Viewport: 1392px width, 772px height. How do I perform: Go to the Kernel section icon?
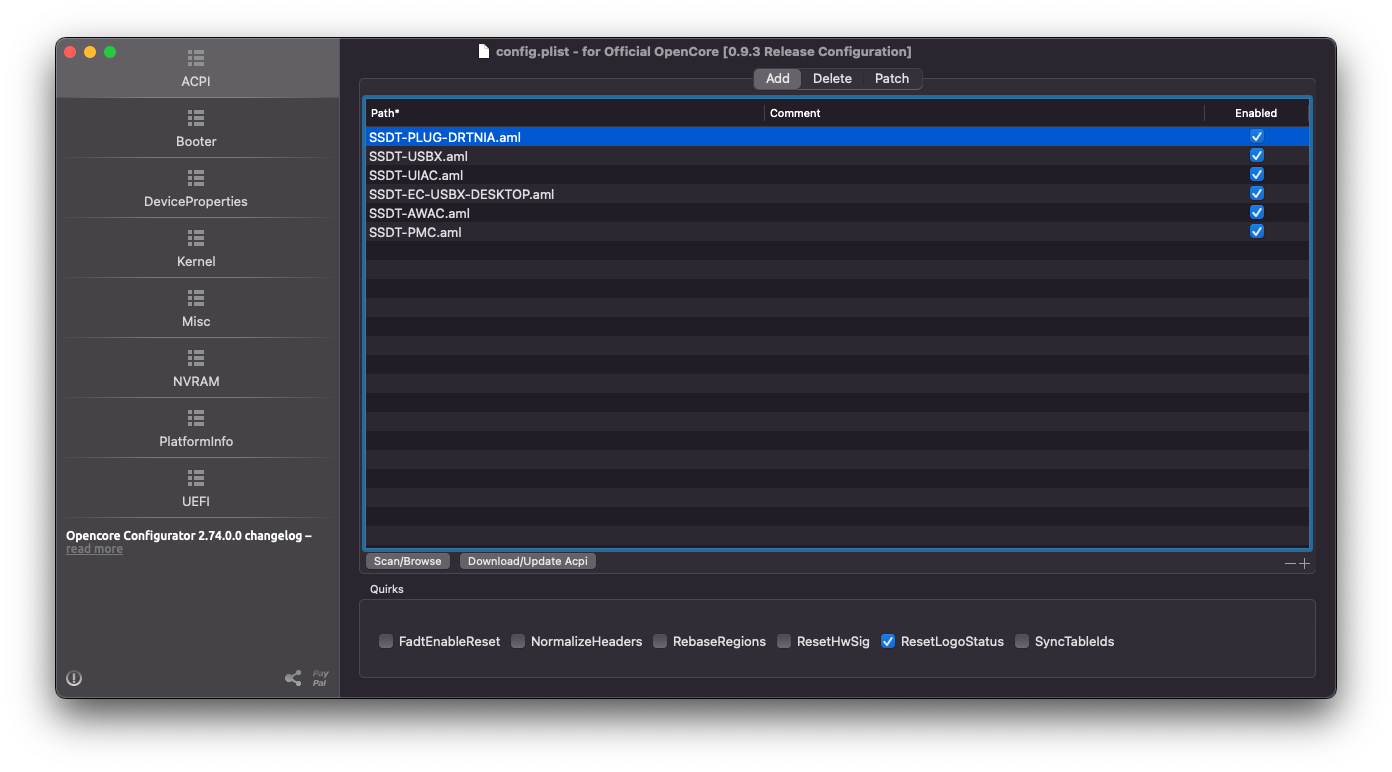coord(196,238)
